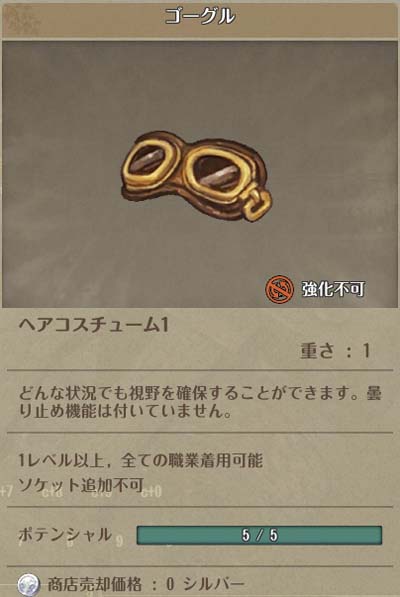Click the left lens of the goggles
Image resolution: width=400 pixels, height=597 pixels.
(x=148, y=162)
